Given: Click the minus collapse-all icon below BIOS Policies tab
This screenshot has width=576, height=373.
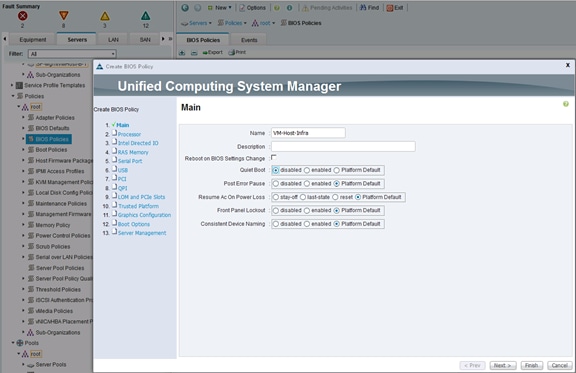Looking at the screenshot, I should tap(194, 53).
